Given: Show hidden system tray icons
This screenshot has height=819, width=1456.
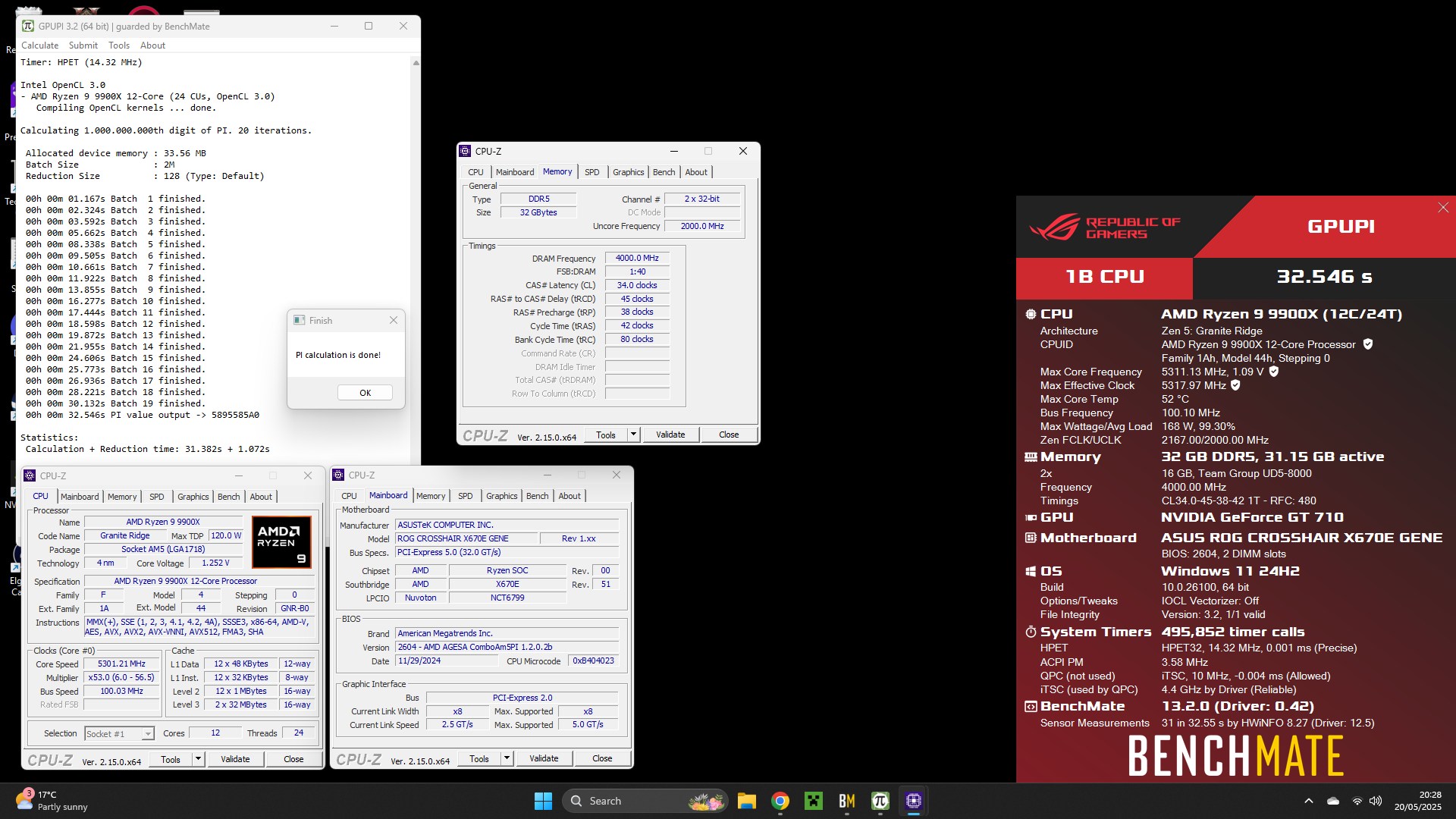Looking at the screenshot, I should point(1309,801).
